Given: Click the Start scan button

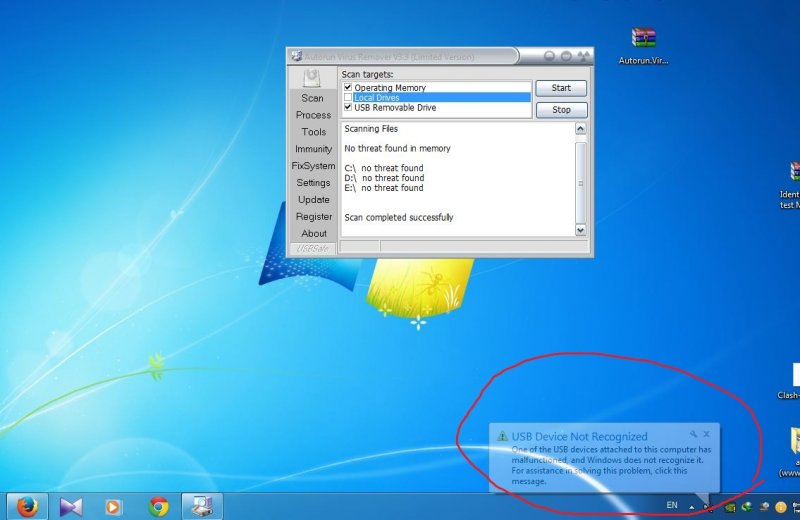Looking at the screenshot, I should click(x=561, y=88).
